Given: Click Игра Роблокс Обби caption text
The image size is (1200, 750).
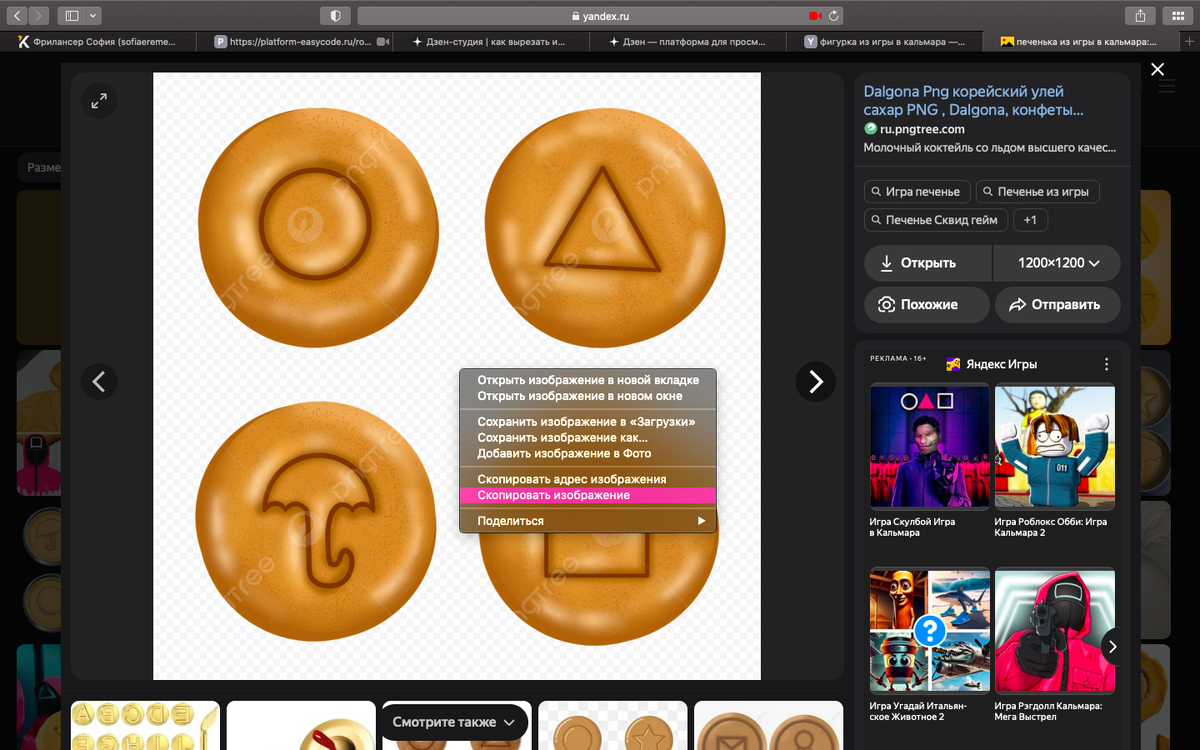Looking at the screenshot, I should [1051, 527].
